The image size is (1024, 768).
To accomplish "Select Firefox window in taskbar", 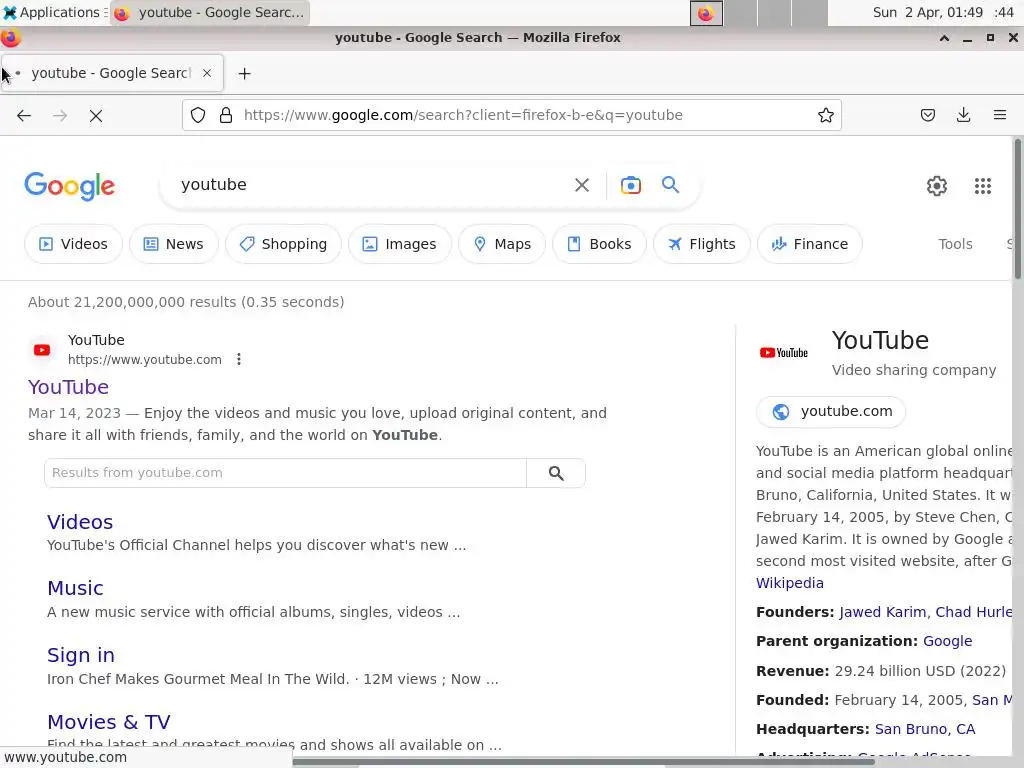I will pos(210,12).
